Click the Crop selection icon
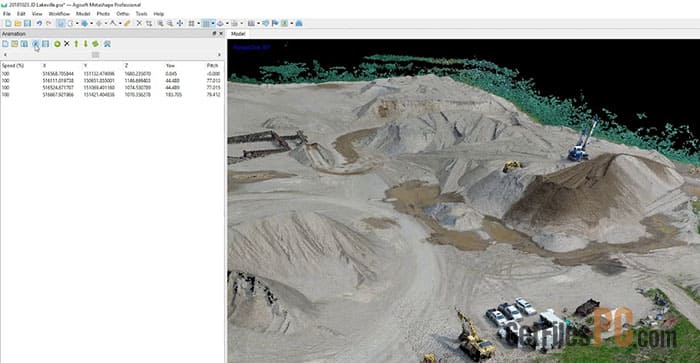 (x=149, y=23)
